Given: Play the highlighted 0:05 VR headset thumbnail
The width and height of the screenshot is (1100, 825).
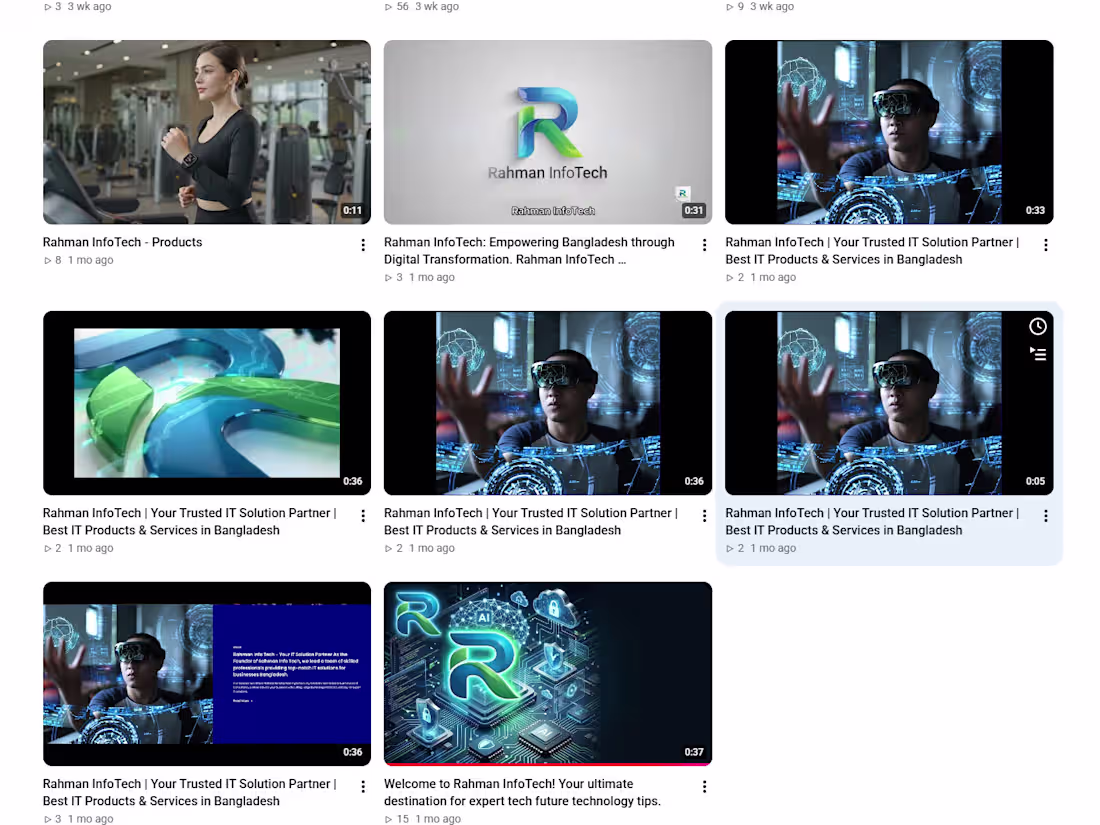Looking at the screenshot, I should point(889,403).
